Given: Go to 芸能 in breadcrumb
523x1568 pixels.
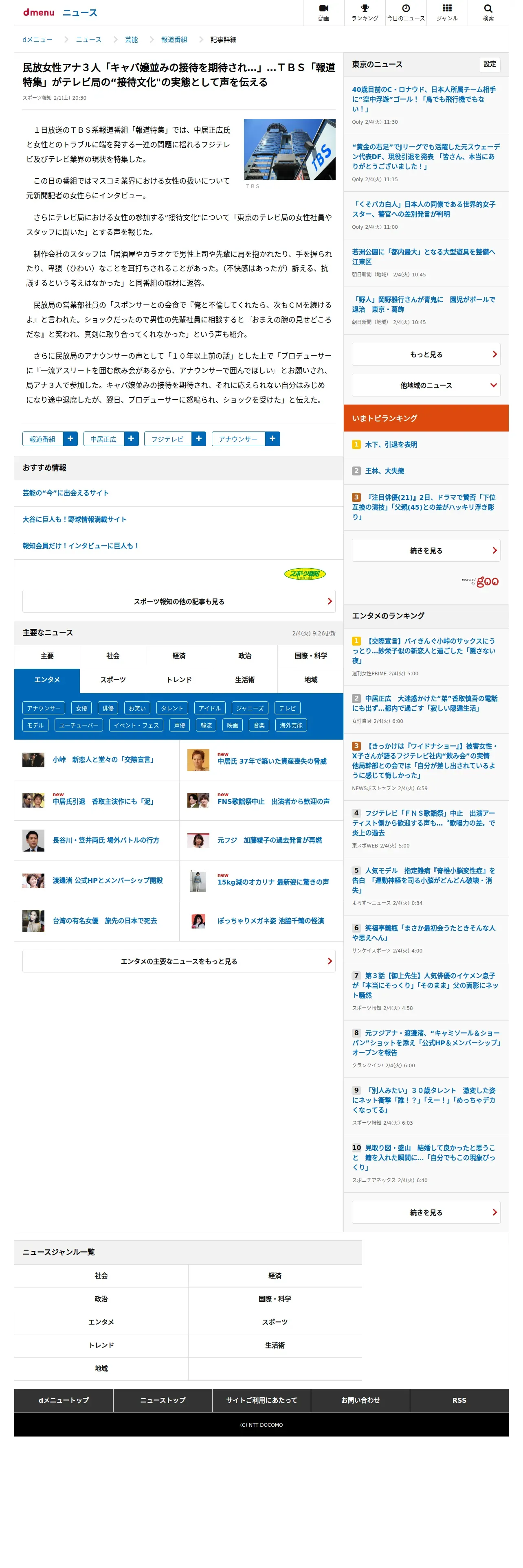Looking at the screenshot, I should (x=131, y=39).
